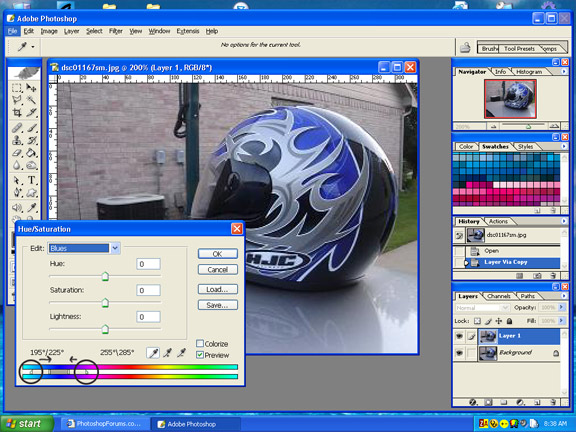The image size is (576, 432).
Task: Click the Lightness value field
Action: click(x=148, y=317)
